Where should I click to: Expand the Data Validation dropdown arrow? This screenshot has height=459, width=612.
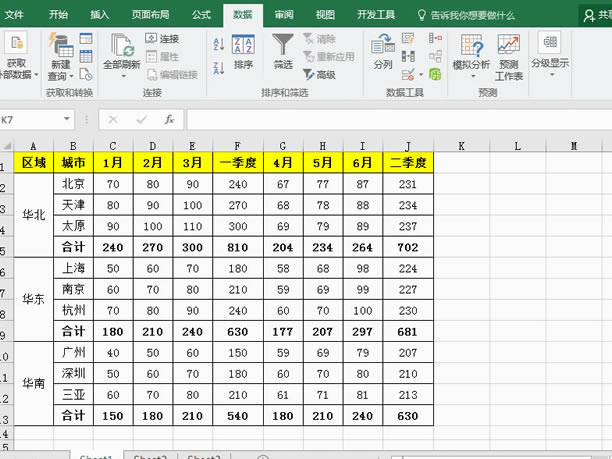[421, 74]
